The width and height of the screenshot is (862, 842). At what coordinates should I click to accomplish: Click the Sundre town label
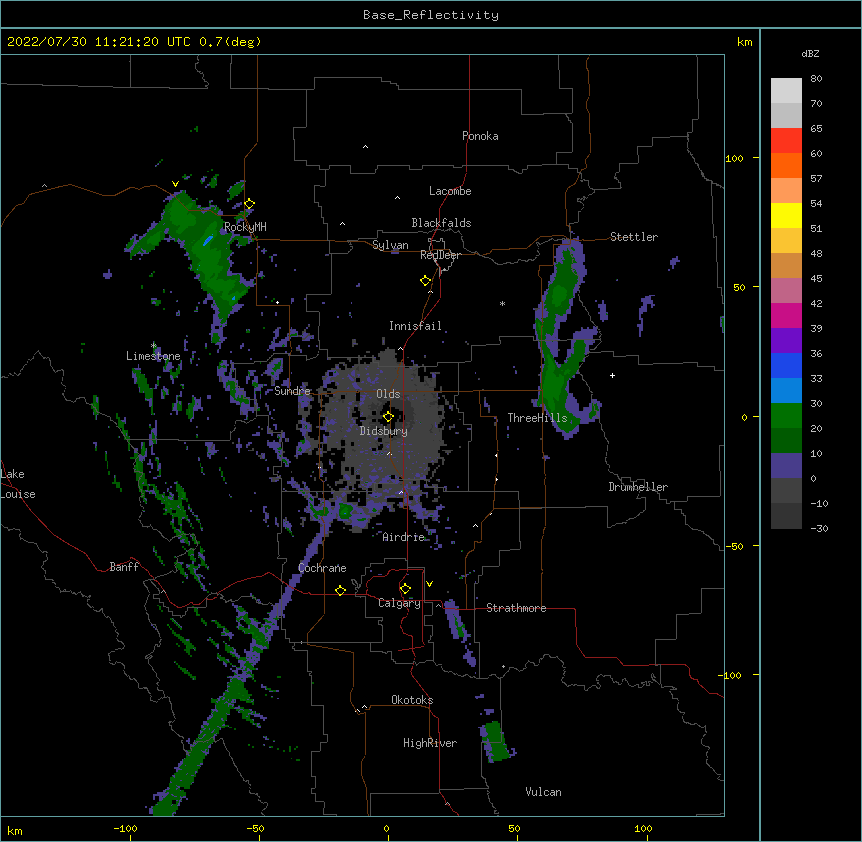292,391
